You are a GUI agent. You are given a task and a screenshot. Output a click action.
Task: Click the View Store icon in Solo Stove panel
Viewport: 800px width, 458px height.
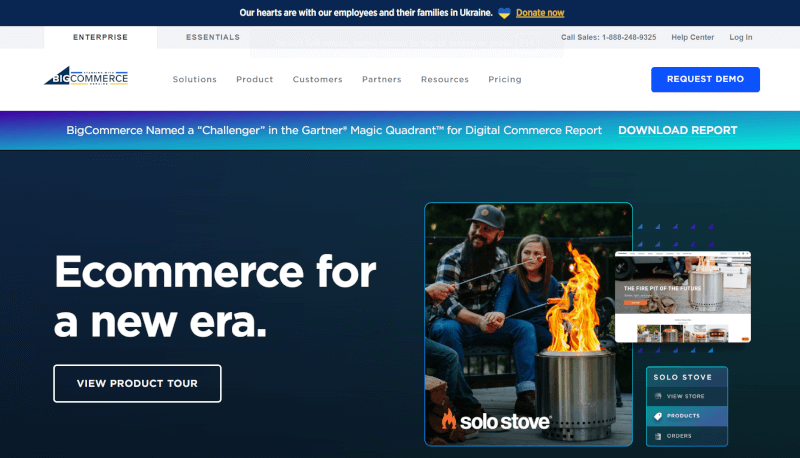click(x=658, y=396)
